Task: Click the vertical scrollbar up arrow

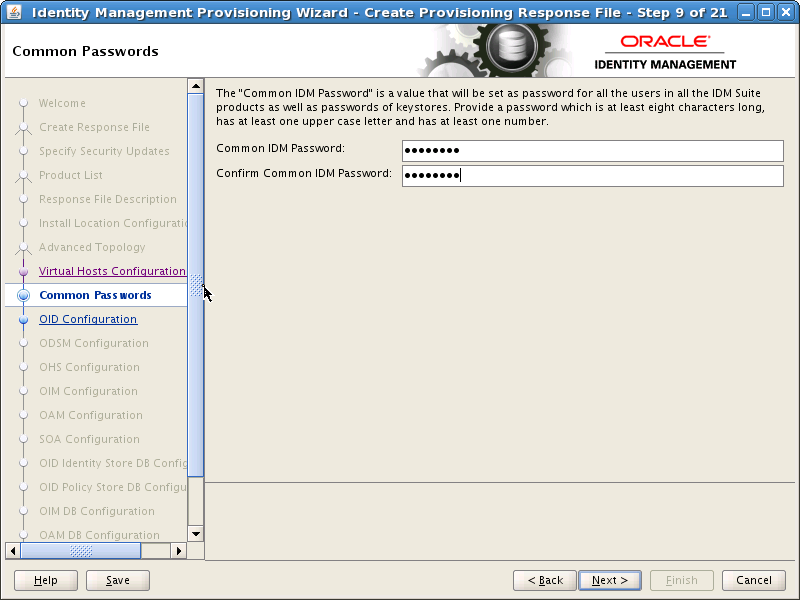Action: click(195, 86)
